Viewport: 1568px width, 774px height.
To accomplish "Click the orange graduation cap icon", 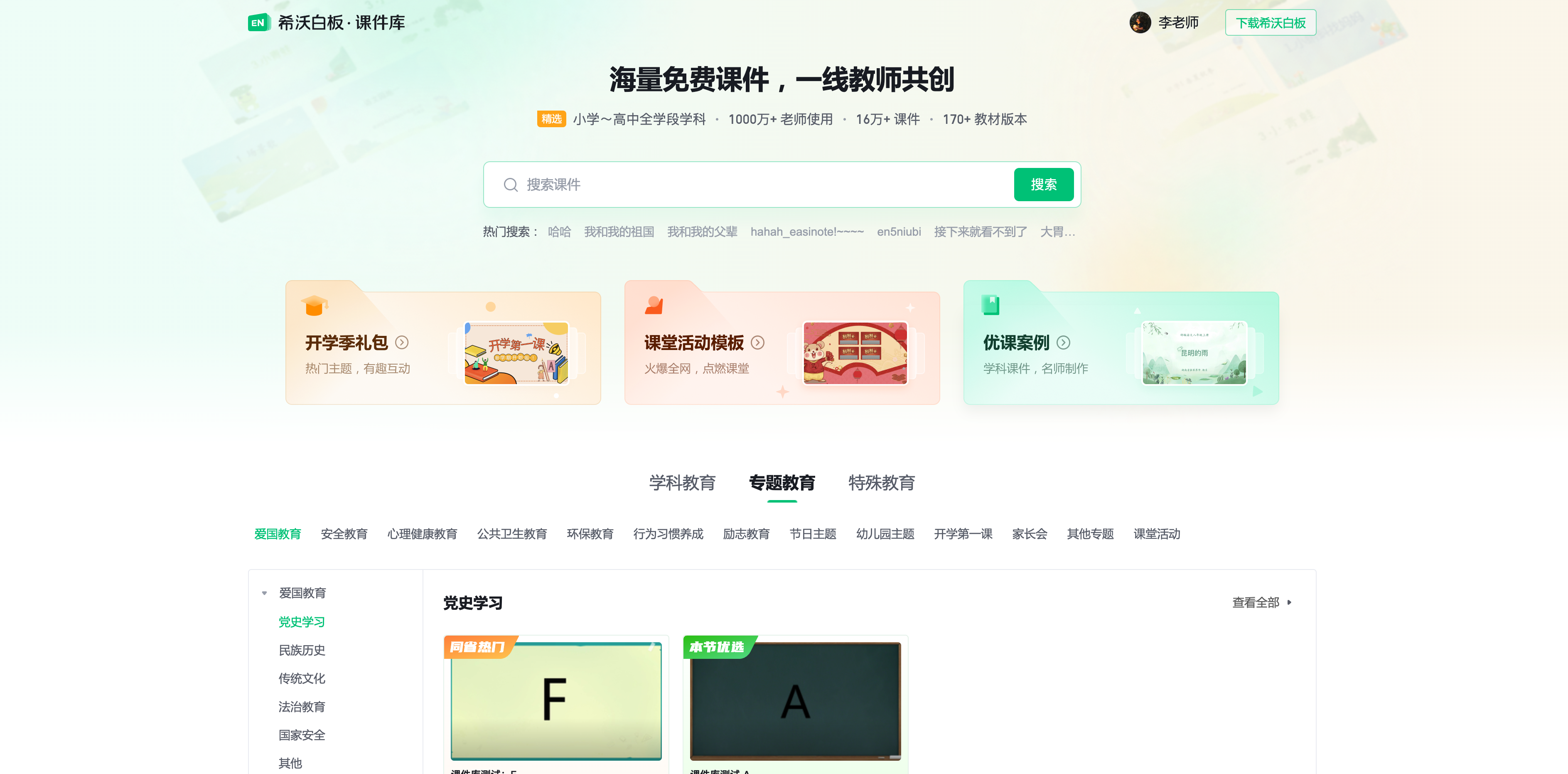I will click(x=314, y=305).
